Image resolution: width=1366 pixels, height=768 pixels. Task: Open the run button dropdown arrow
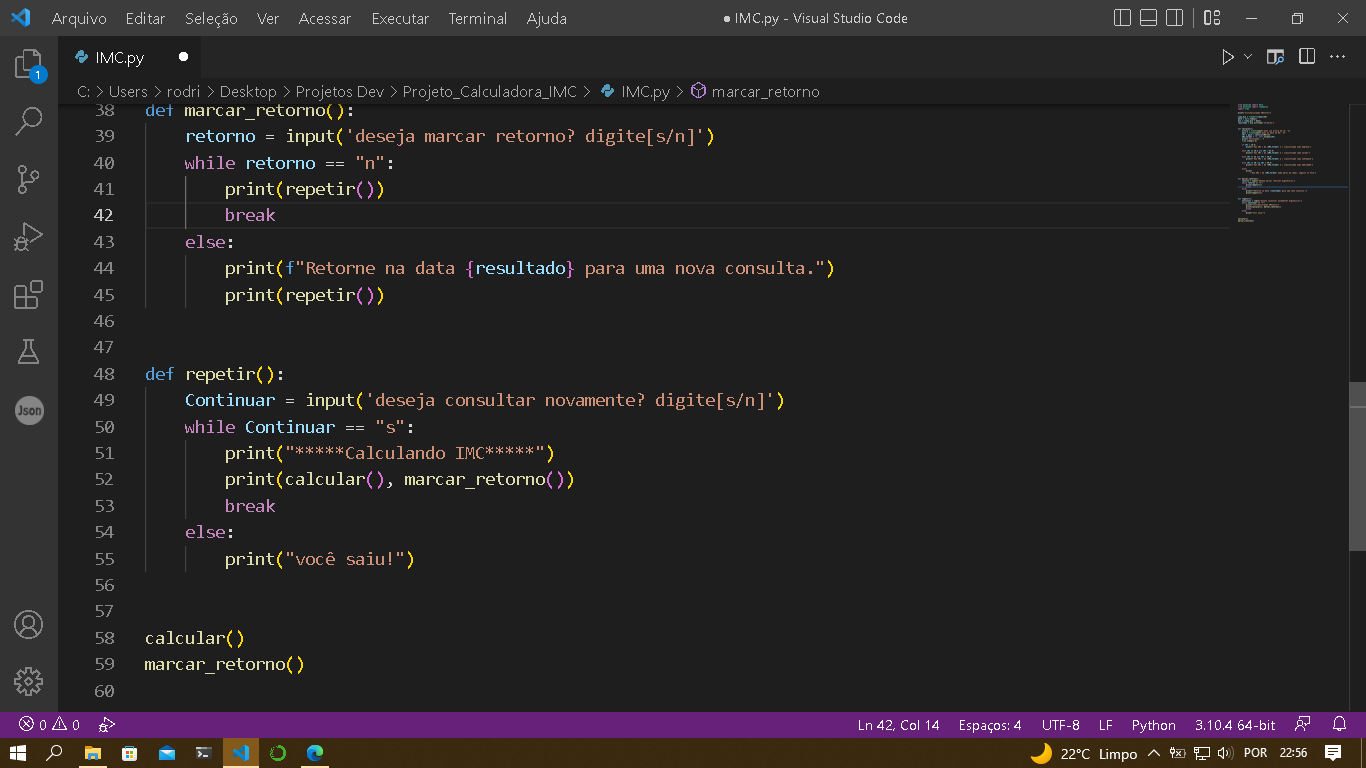tap(1248, 58)
